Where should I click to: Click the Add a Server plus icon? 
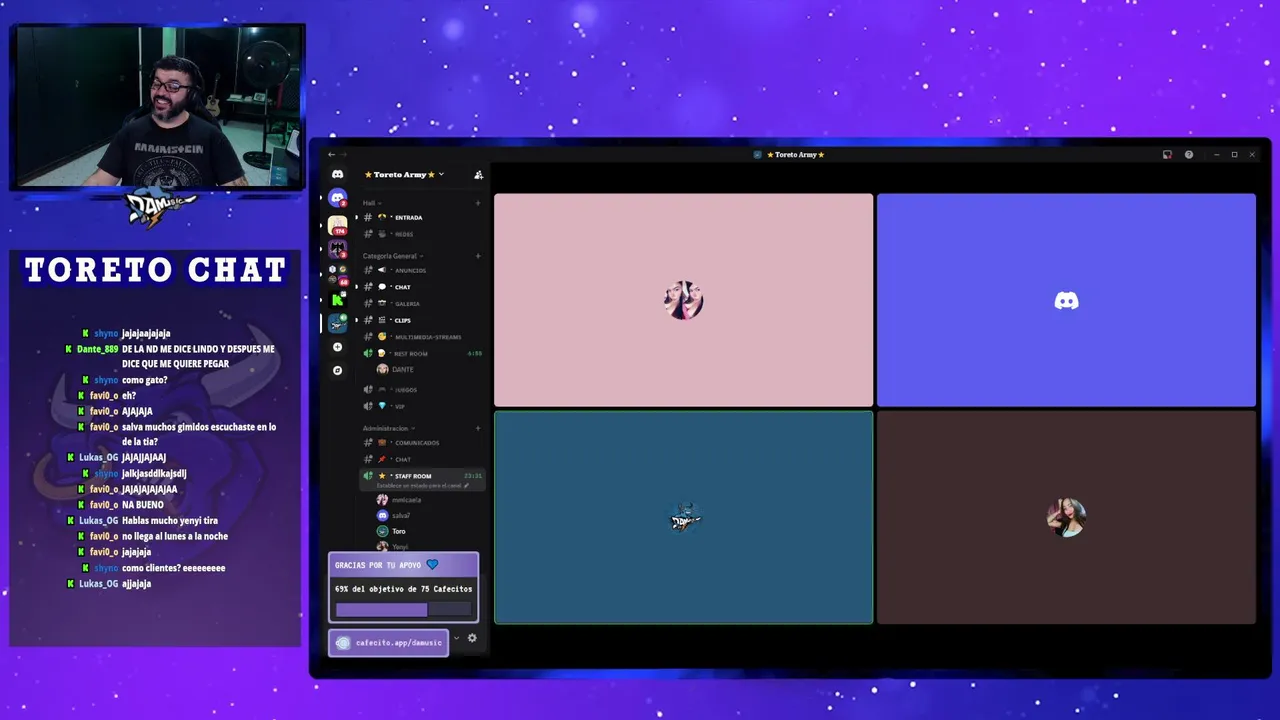(x=337, y=347)
